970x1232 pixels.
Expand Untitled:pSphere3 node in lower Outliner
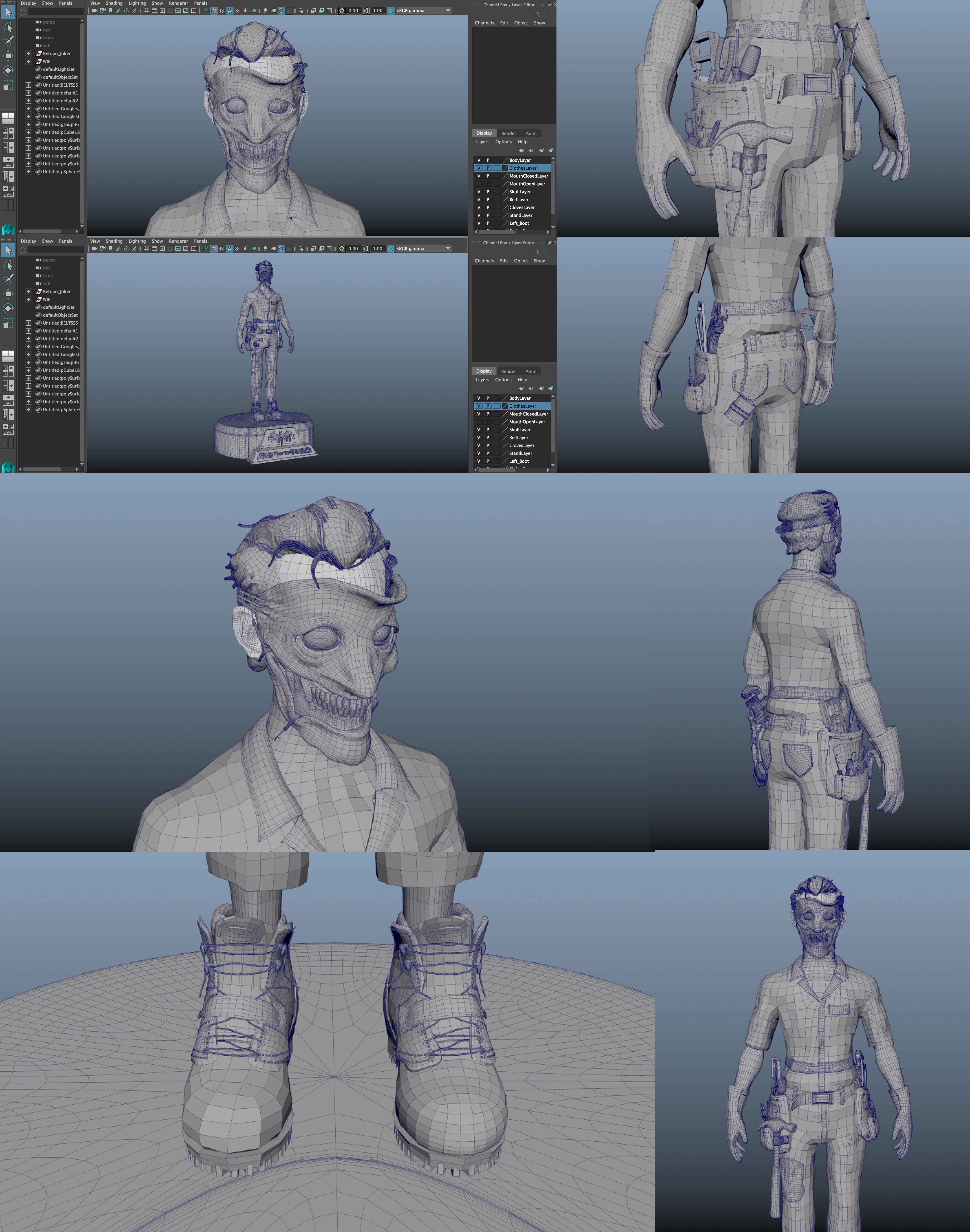click(28, 409)
